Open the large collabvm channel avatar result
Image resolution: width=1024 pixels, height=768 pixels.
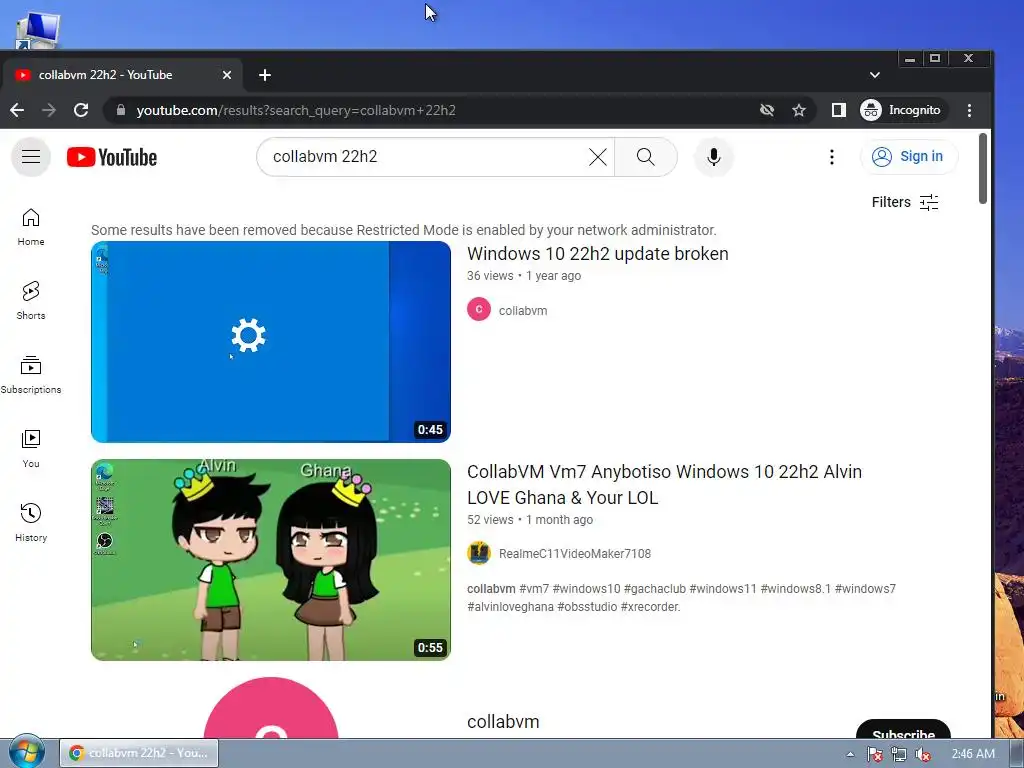tap(271, 709)
